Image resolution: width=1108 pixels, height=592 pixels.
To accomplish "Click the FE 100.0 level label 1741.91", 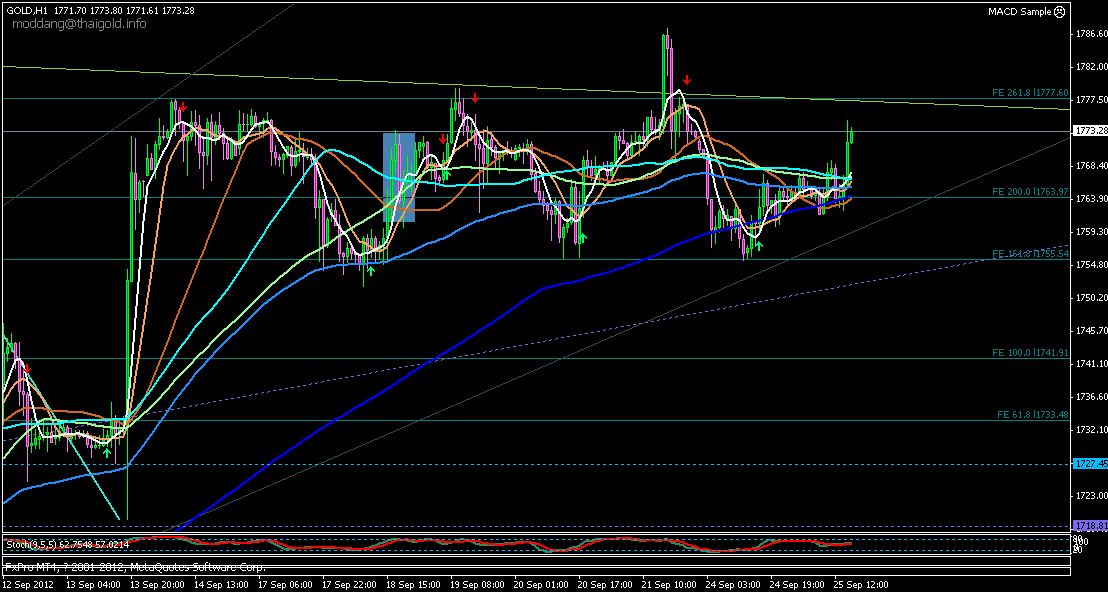I will coord(1029,352).
